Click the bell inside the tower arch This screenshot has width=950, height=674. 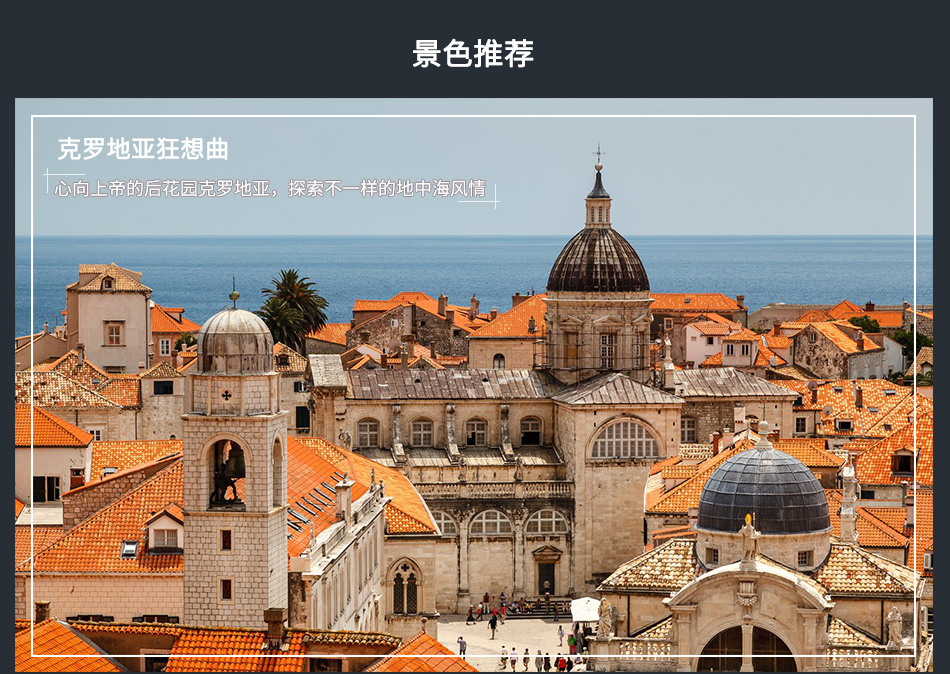coord(228,471)
